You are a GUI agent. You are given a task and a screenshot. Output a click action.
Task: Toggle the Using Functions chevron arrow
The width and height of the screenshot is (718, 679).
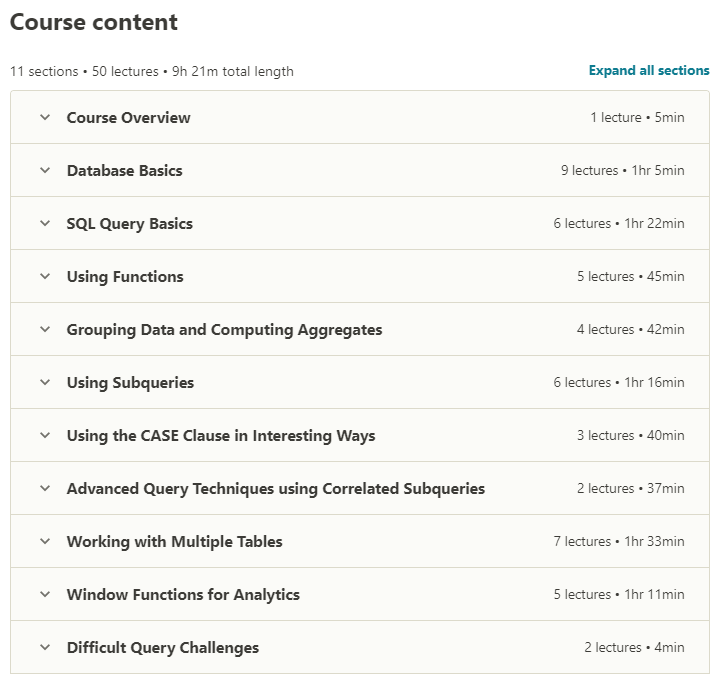coord(45,277)
